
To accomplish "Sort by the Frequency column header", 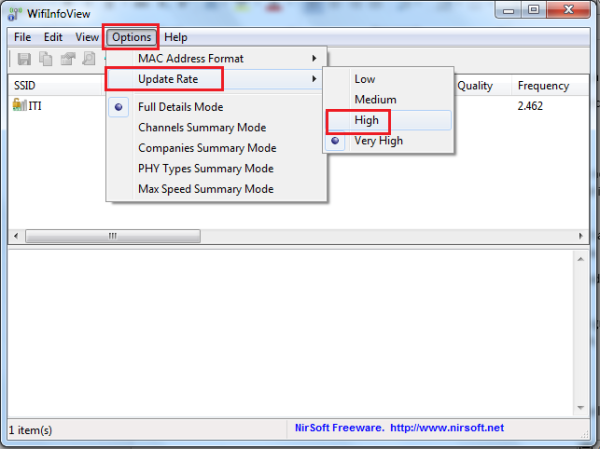I will [x=550, y=85].
